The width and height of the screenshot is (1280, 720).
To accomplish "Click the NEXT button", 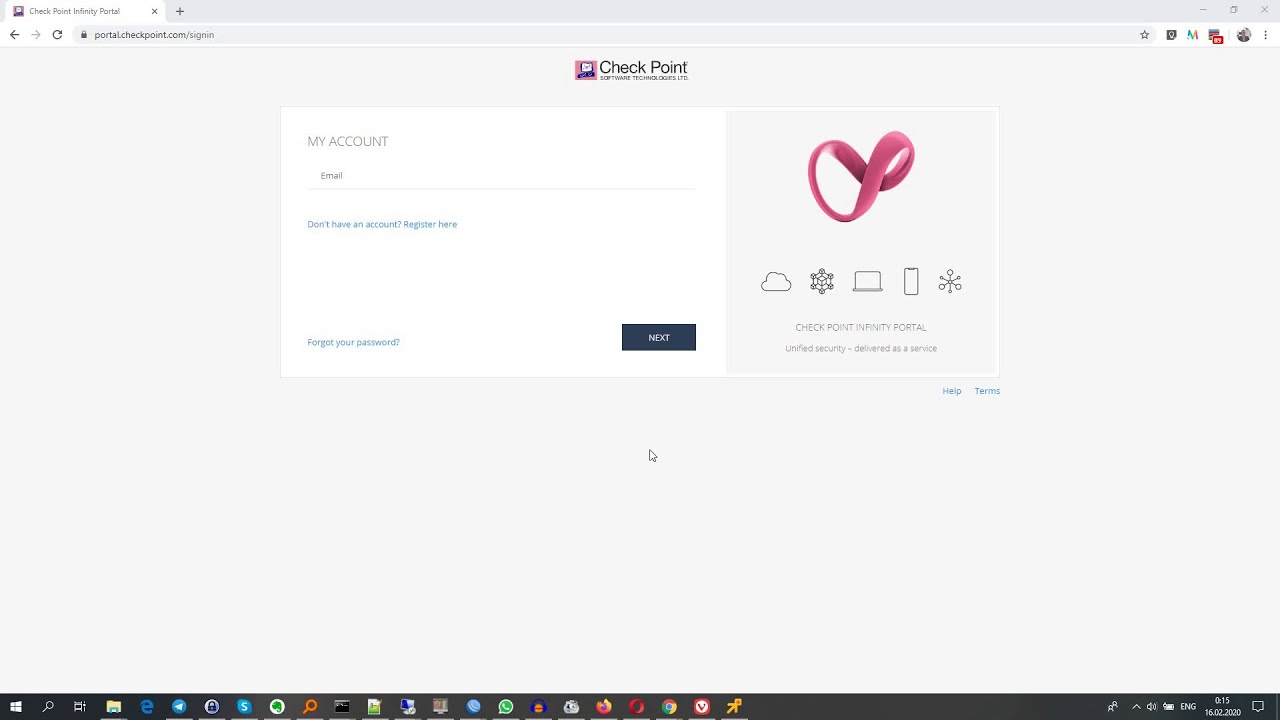I will point(658,337).
